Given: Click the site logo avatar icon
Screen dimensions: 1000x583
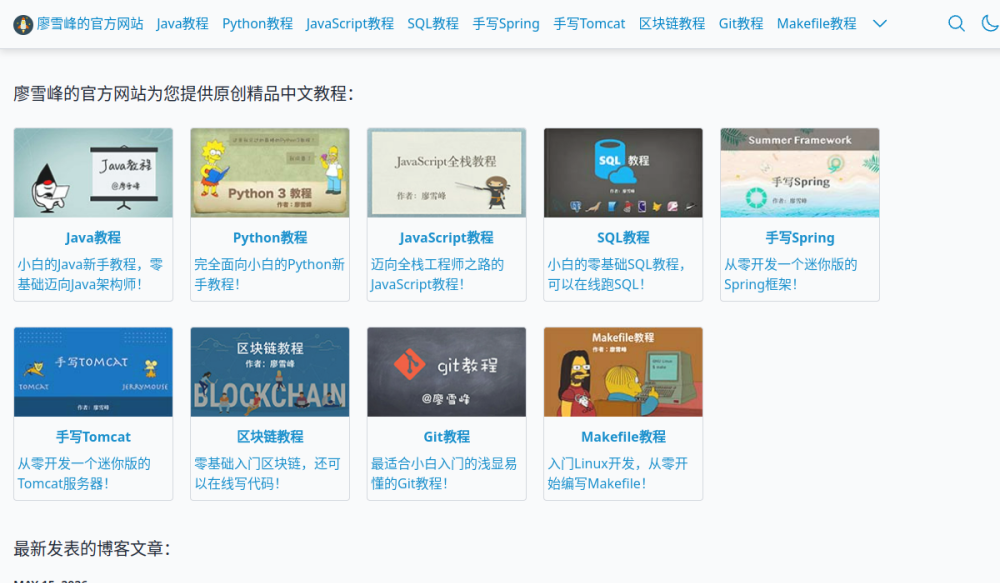Looking at the screenshot, I should 23,24.
